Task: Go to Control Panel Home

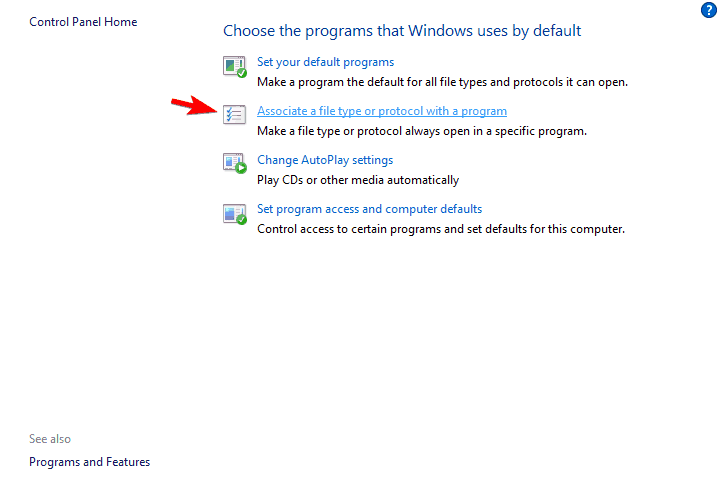Action: pyautogui.click(x=83, y=22)
